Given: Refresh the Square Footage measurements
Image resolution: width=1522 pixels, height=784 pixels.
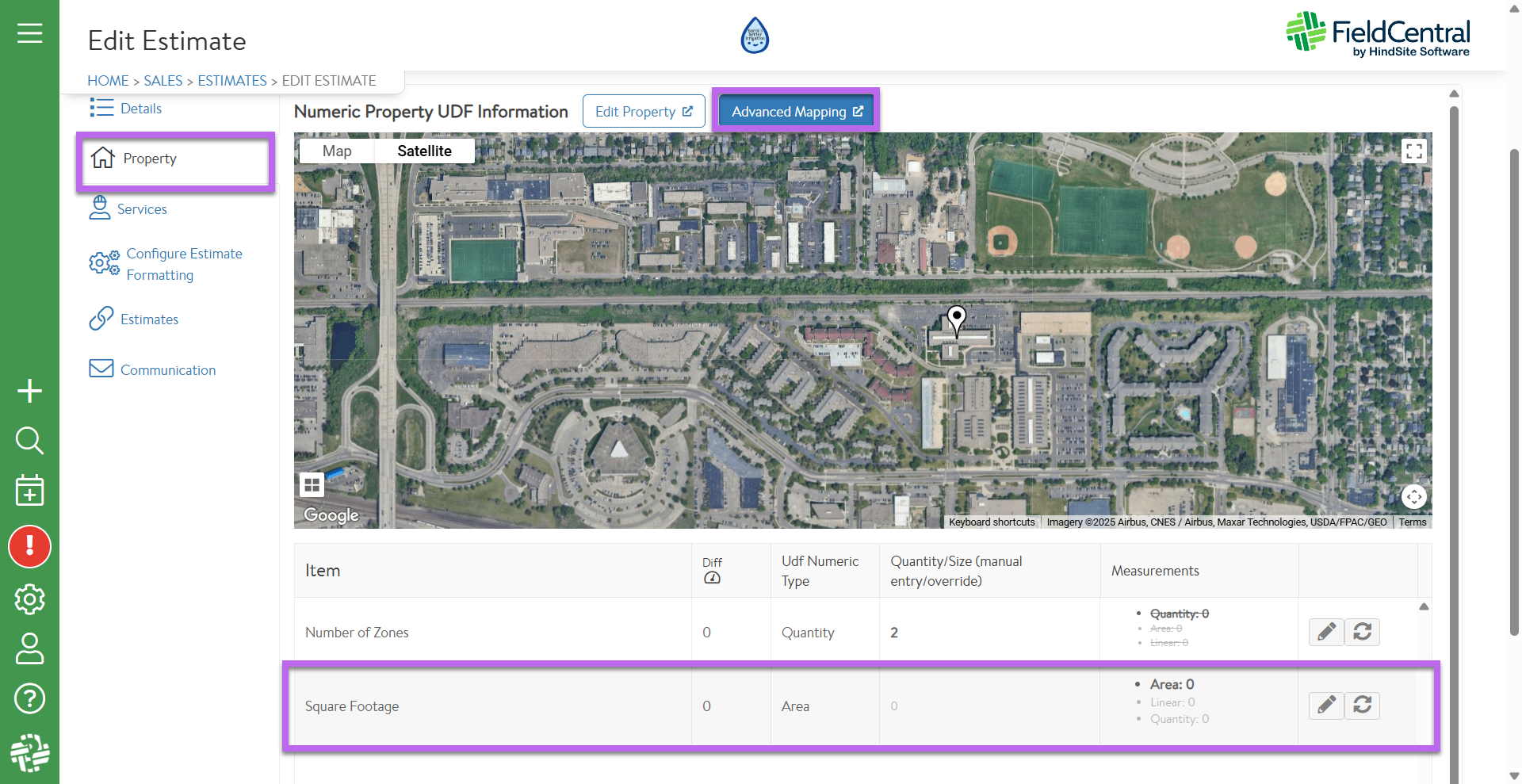Looking at the screenshot, I should point(1362,705).
